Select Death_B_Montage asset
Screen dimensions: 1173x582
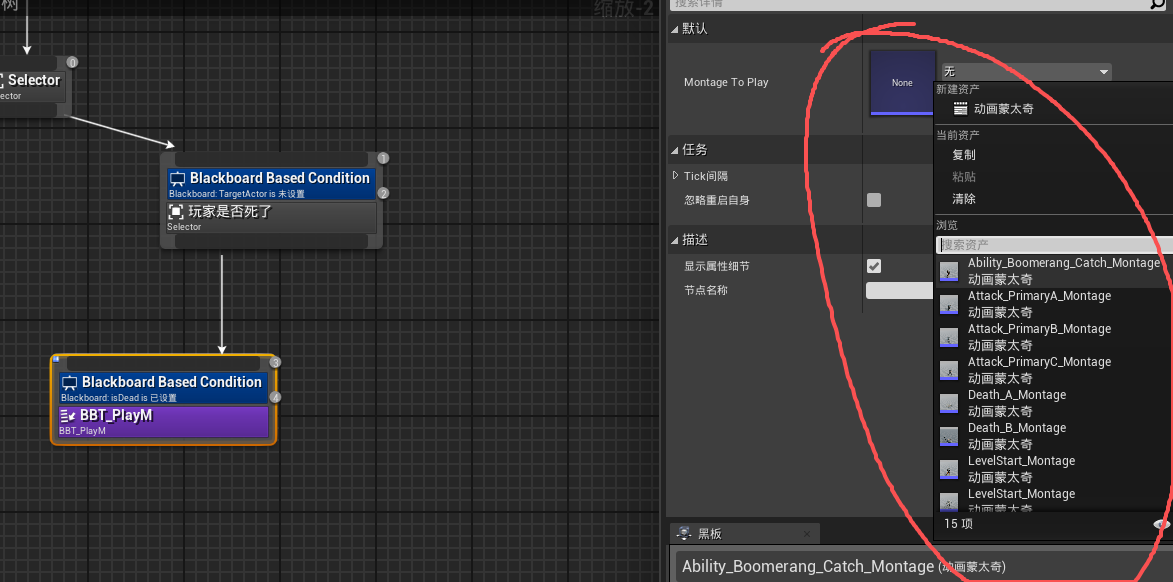tap(1054, 436)
